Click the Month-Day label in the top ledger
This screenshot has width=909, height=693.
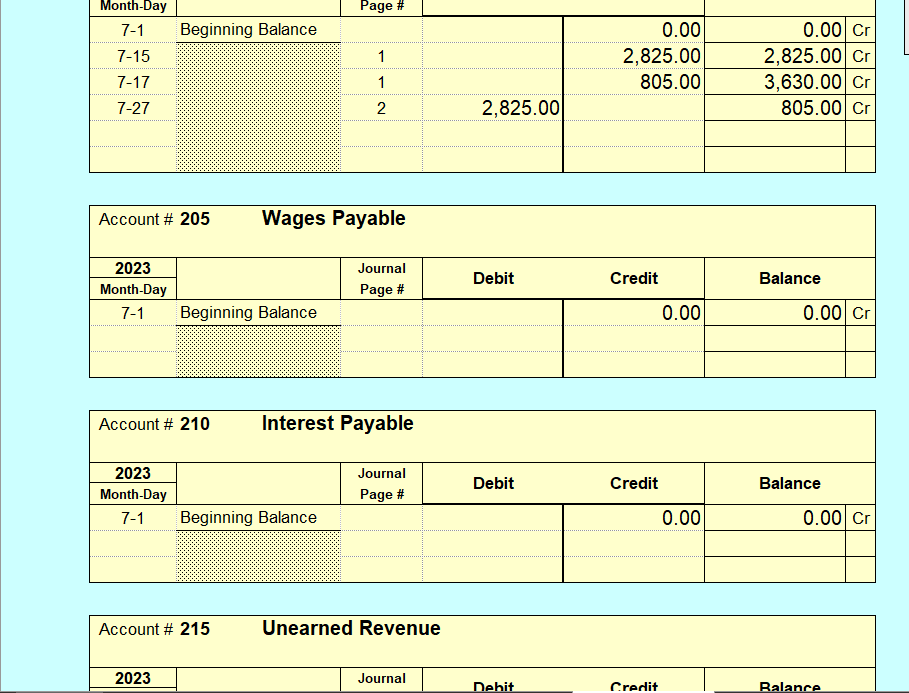(132, 7)
